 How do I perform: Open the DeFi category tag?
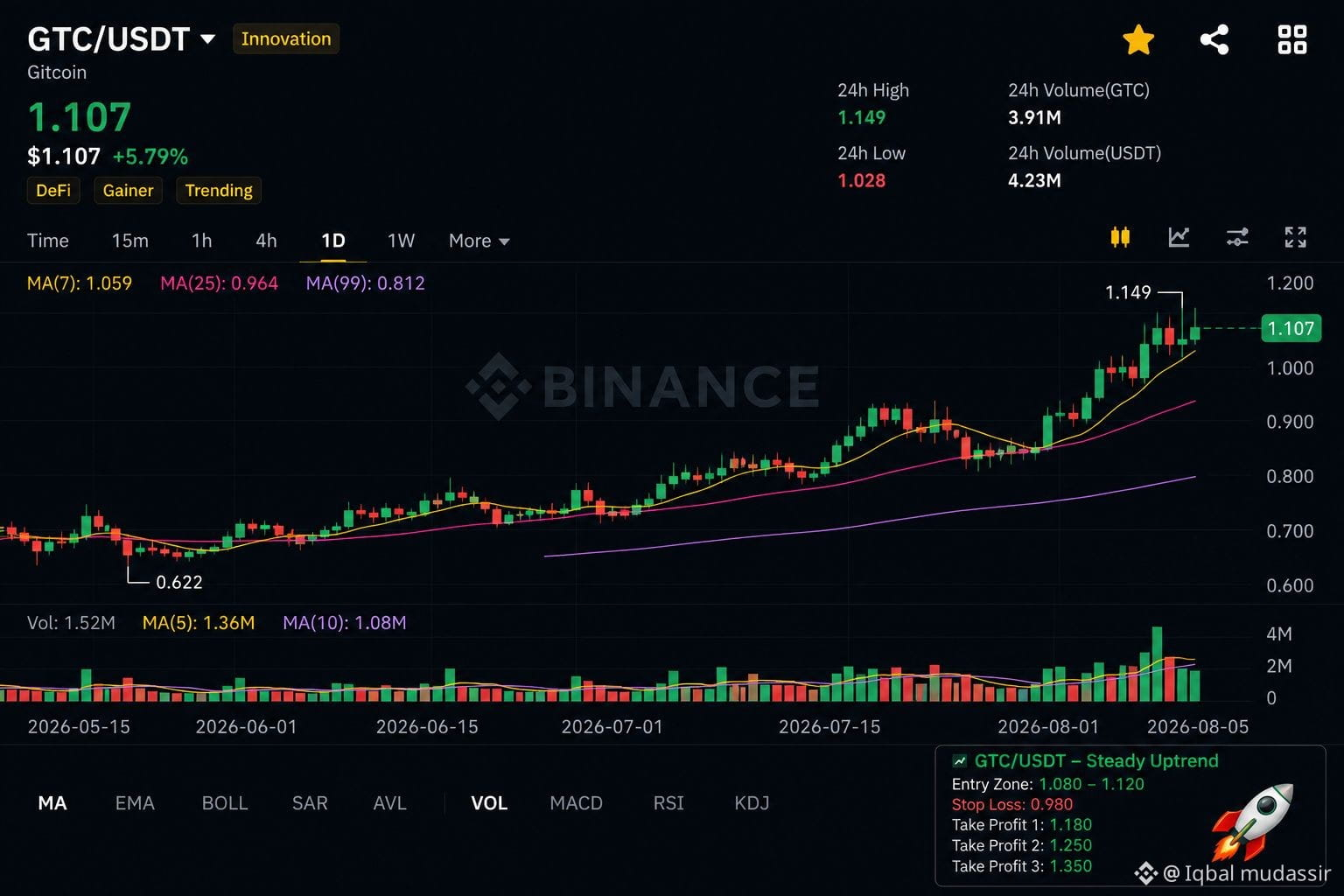pyautogui.click(x=53, y=191)
